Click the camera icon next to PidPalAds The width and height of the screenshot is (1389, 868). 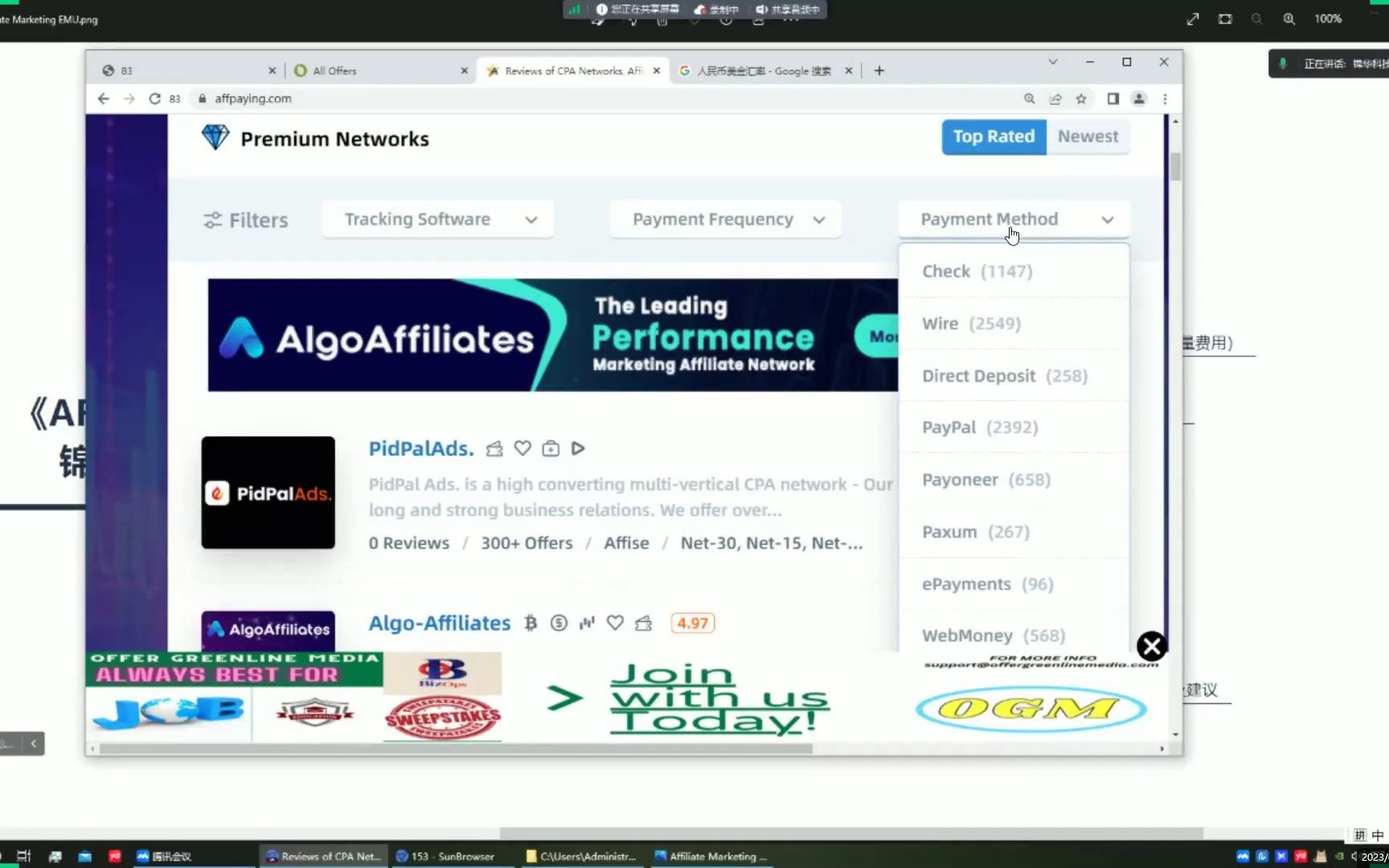551,448
